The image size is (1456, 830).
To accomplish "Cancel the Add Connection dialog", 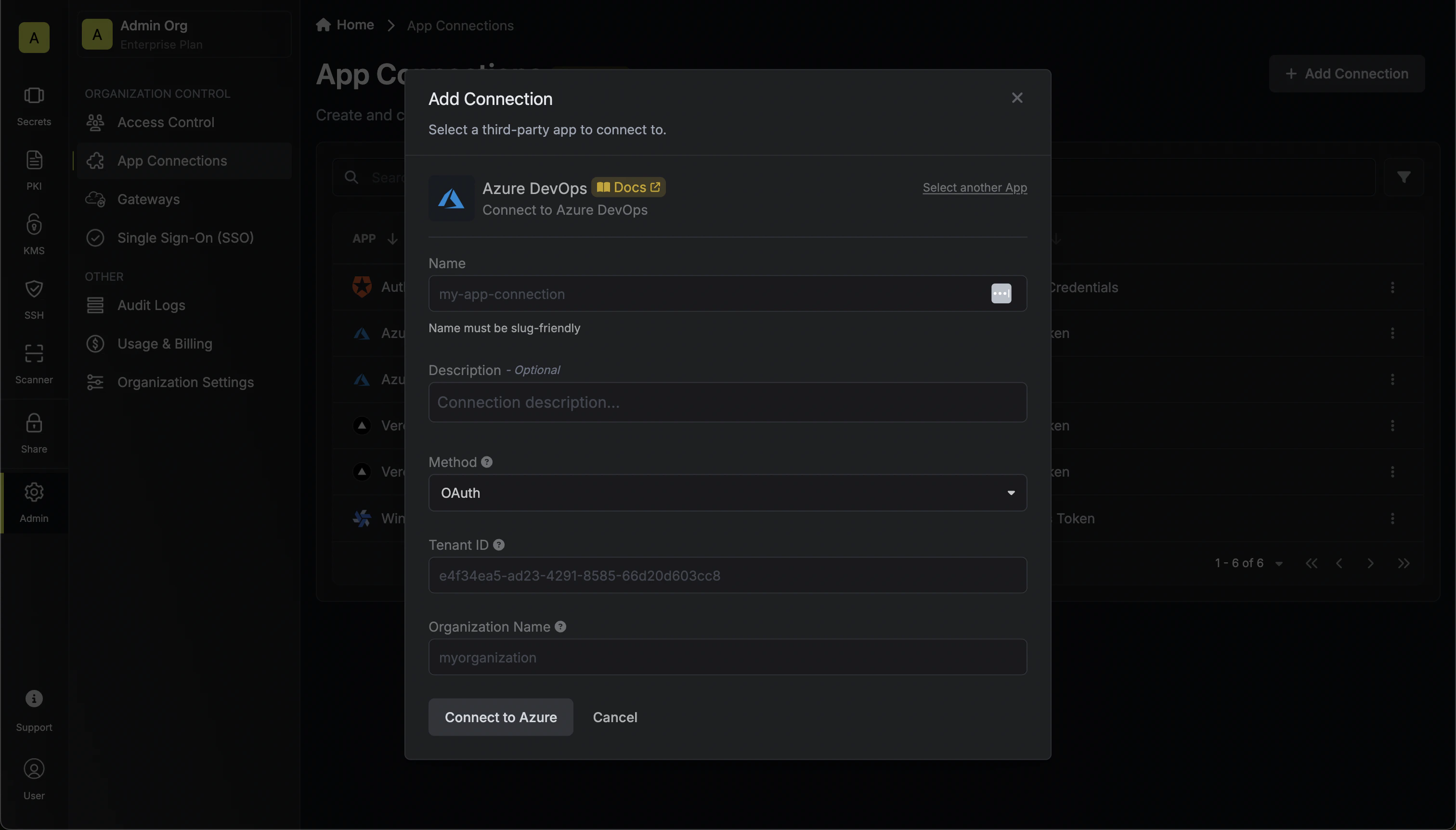I will pyautogui.click(x=614, y=717).
